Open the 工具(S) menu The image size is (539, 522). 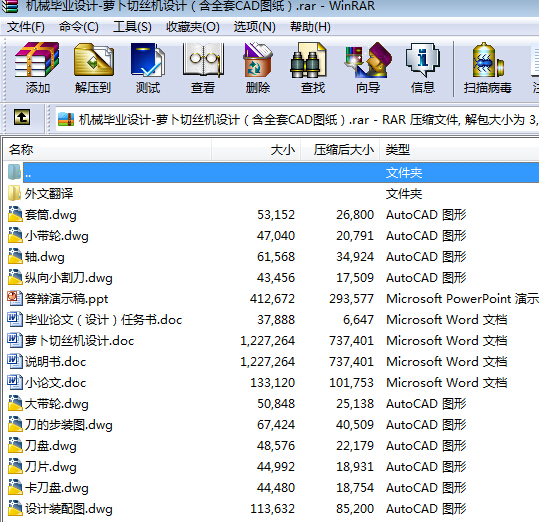(132, 26)
